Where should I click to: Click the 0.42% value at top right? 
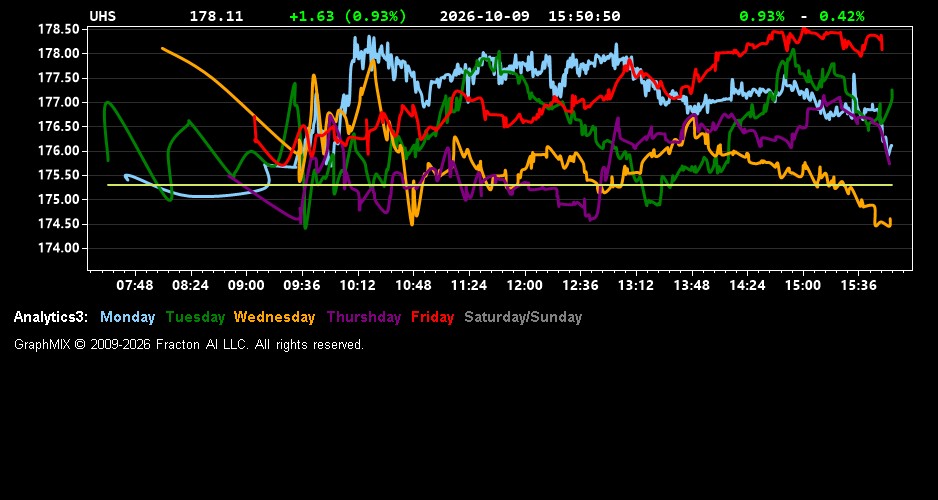[842, 17]
